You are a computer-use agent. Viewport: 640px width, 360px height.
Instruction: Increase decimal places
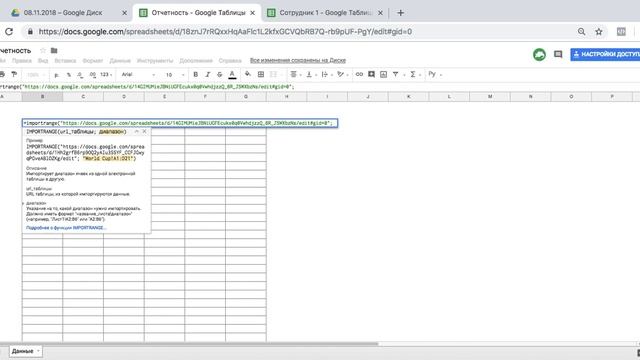click(x=93, y=75)
